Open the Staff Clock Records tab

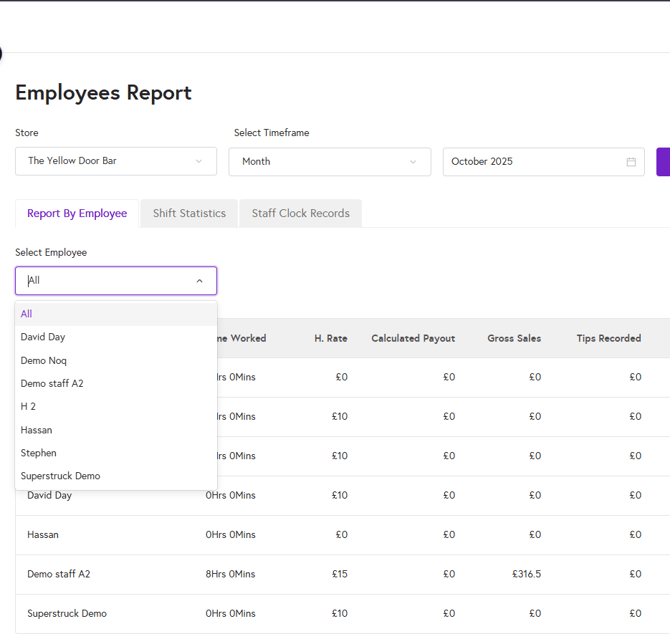coord(300,213)
